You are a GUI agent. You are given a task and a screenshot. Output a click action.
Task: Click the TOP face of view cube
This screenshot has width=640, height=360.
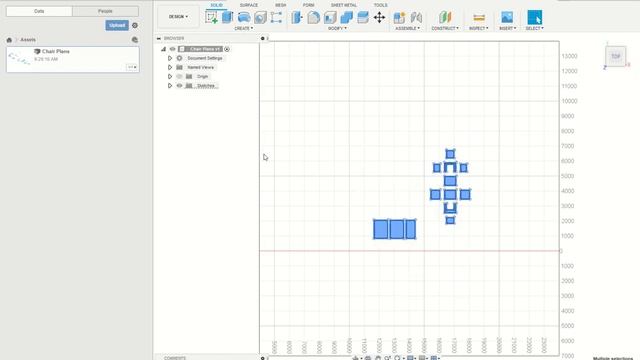pos(616,56)
